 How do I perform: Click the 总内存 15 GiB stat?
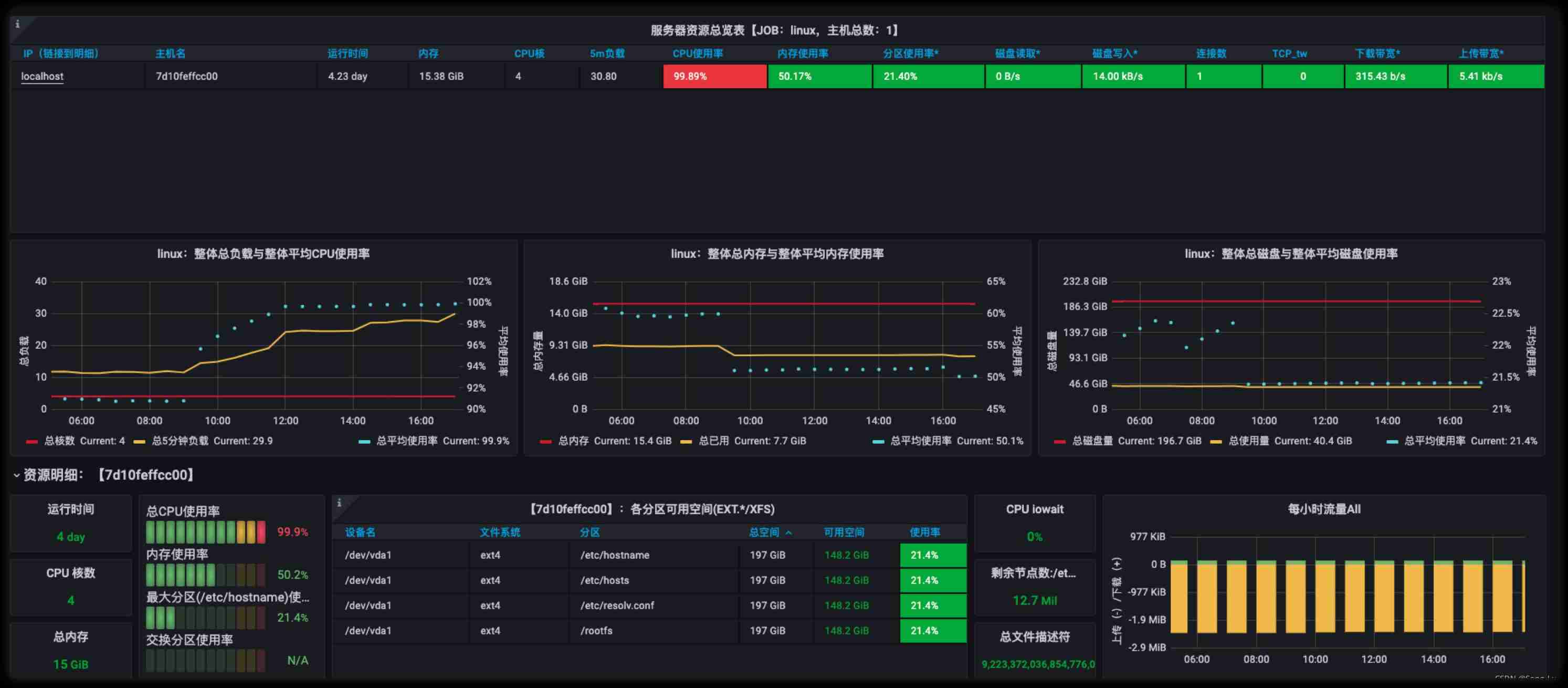[x=71, y=664]
